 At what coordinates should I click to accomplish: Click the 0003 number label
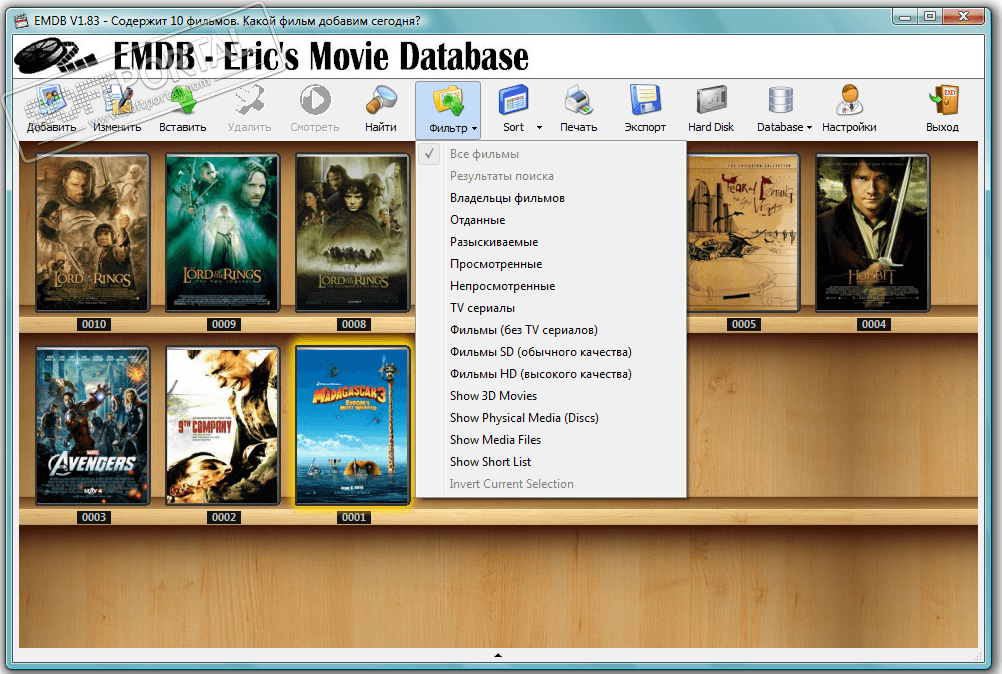click(94, 517)
